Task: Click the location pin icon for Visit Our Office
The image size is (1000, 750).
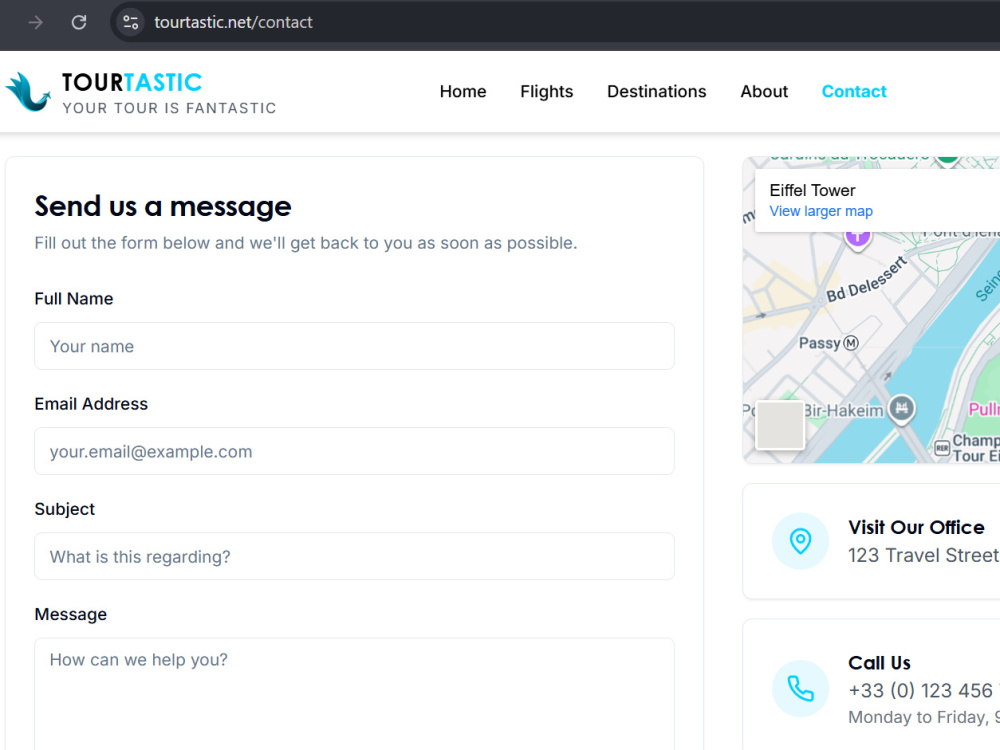Action: pos(800,541)
